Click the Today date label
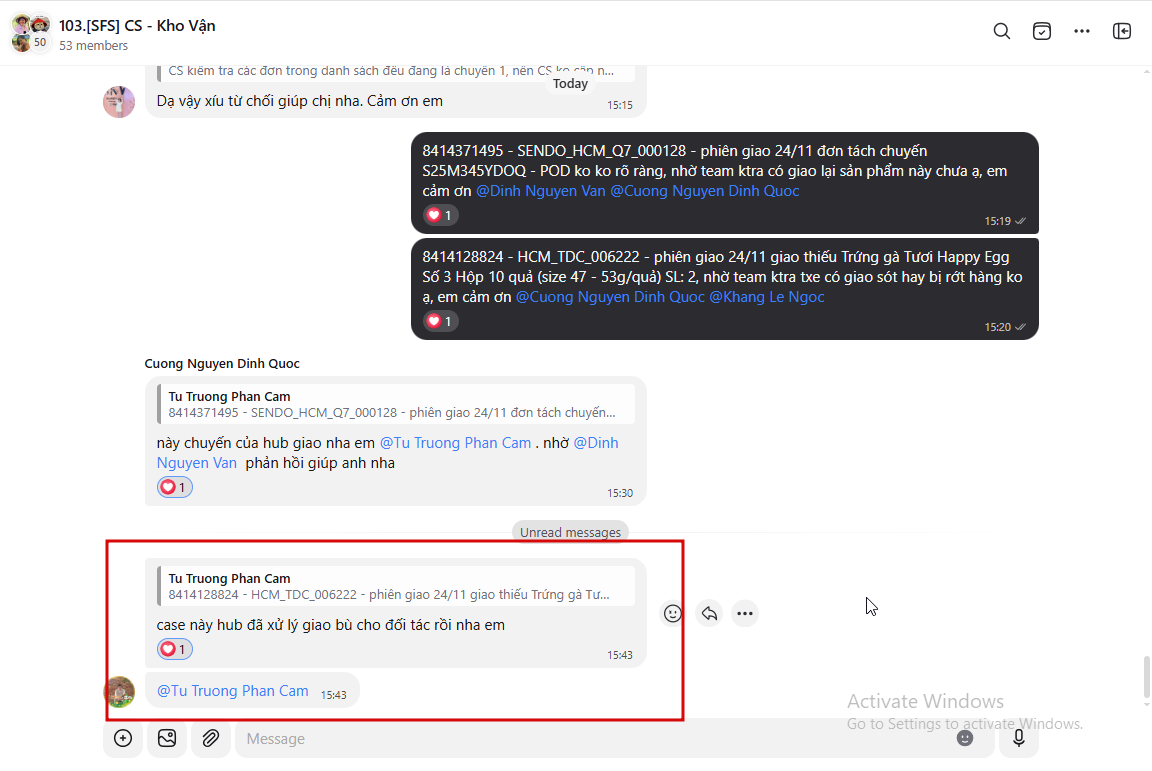The width and height of the screenshot is (1152, 771). click(570, 84)
